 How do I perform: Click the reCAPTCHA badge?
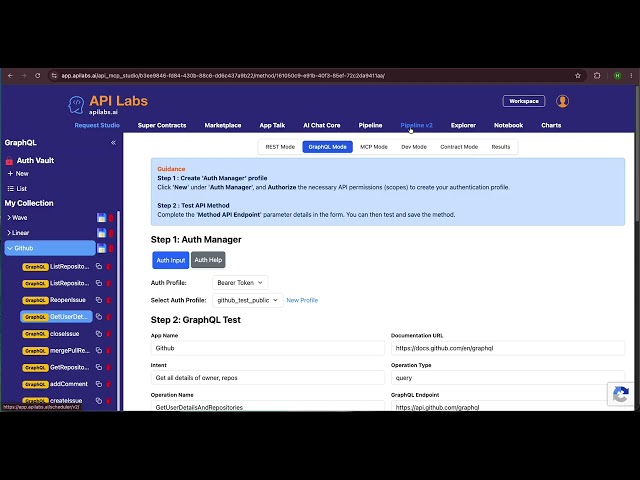(x=620, y=394)
